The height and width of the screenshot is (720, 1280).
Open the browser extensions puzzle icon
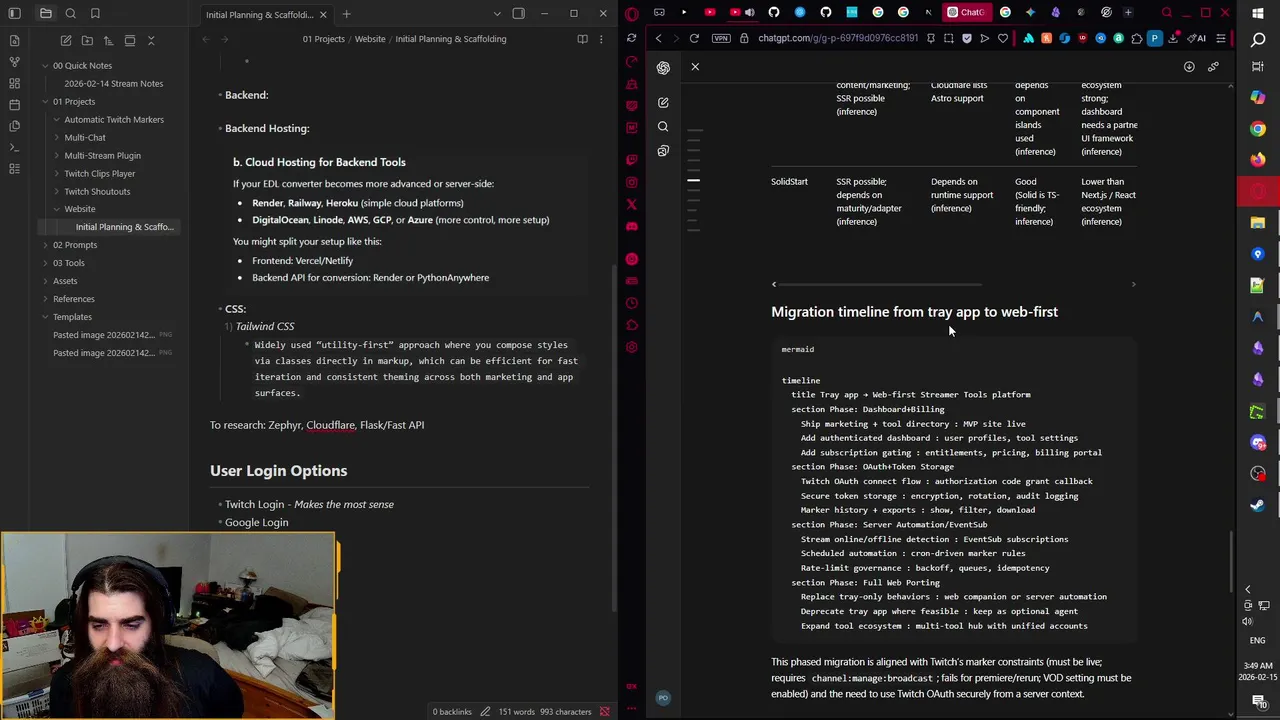1136,38
